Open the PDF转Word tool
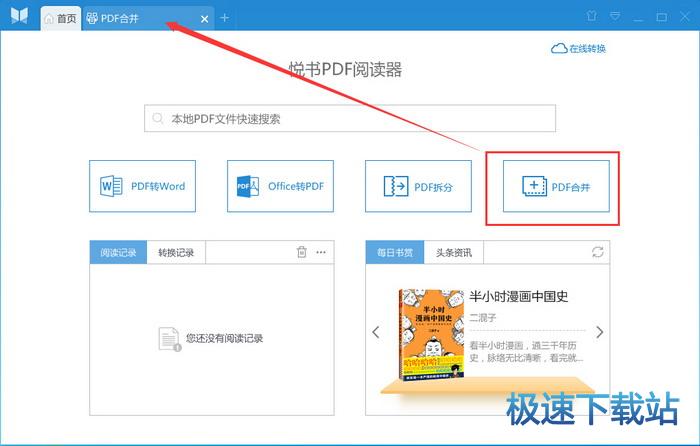 click(x=142, y=186)
